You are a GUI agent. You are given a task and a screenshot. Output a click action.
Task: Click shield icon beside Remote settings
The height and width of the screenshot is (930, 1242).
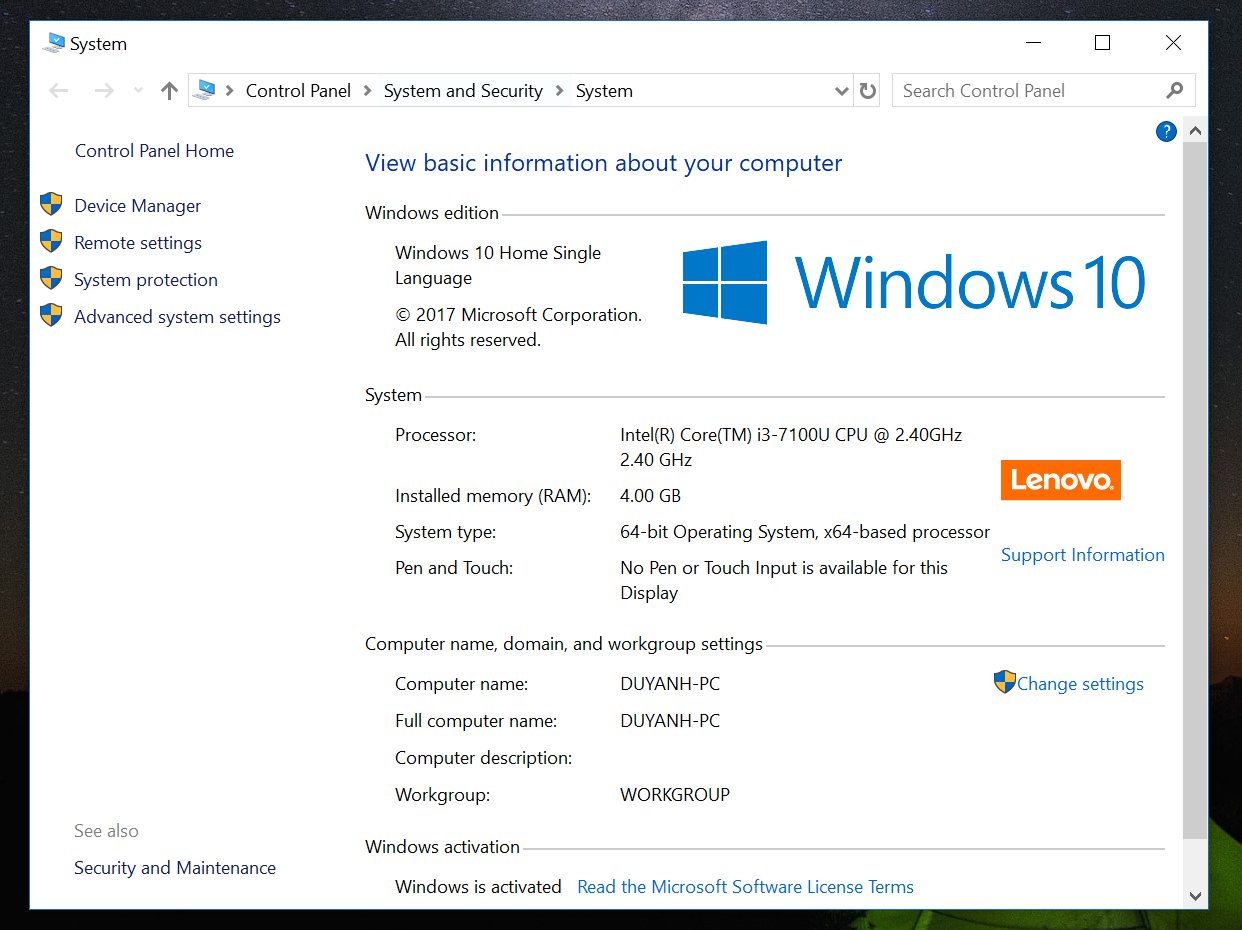[51, 242]
